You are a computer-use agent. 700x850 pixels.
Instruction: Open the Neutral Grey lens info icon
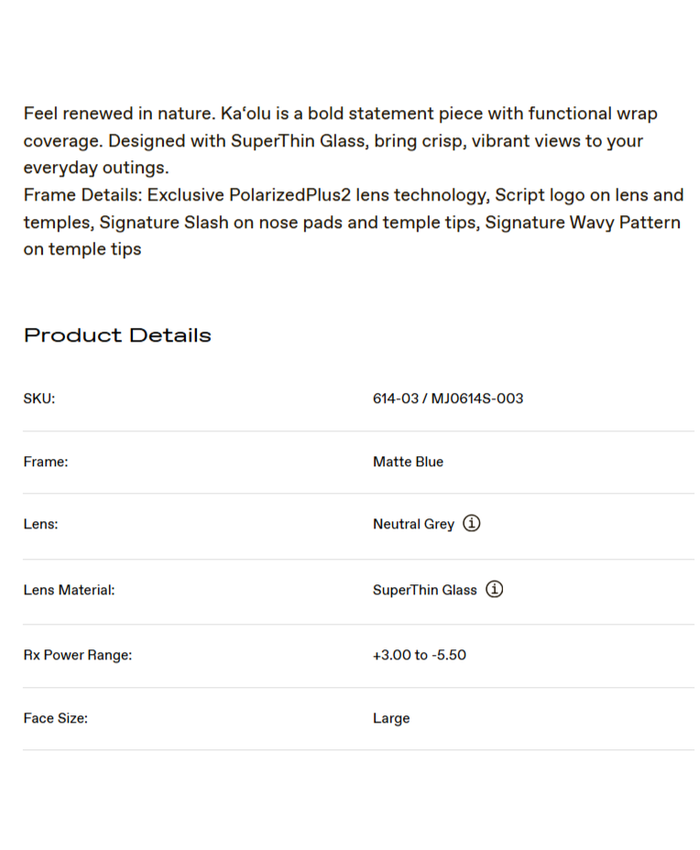tap(472, 524)
